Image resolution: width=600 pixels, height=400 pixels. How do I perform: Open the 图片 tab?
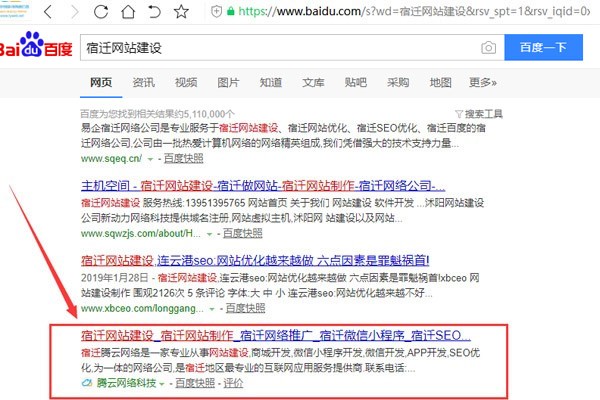228,83
